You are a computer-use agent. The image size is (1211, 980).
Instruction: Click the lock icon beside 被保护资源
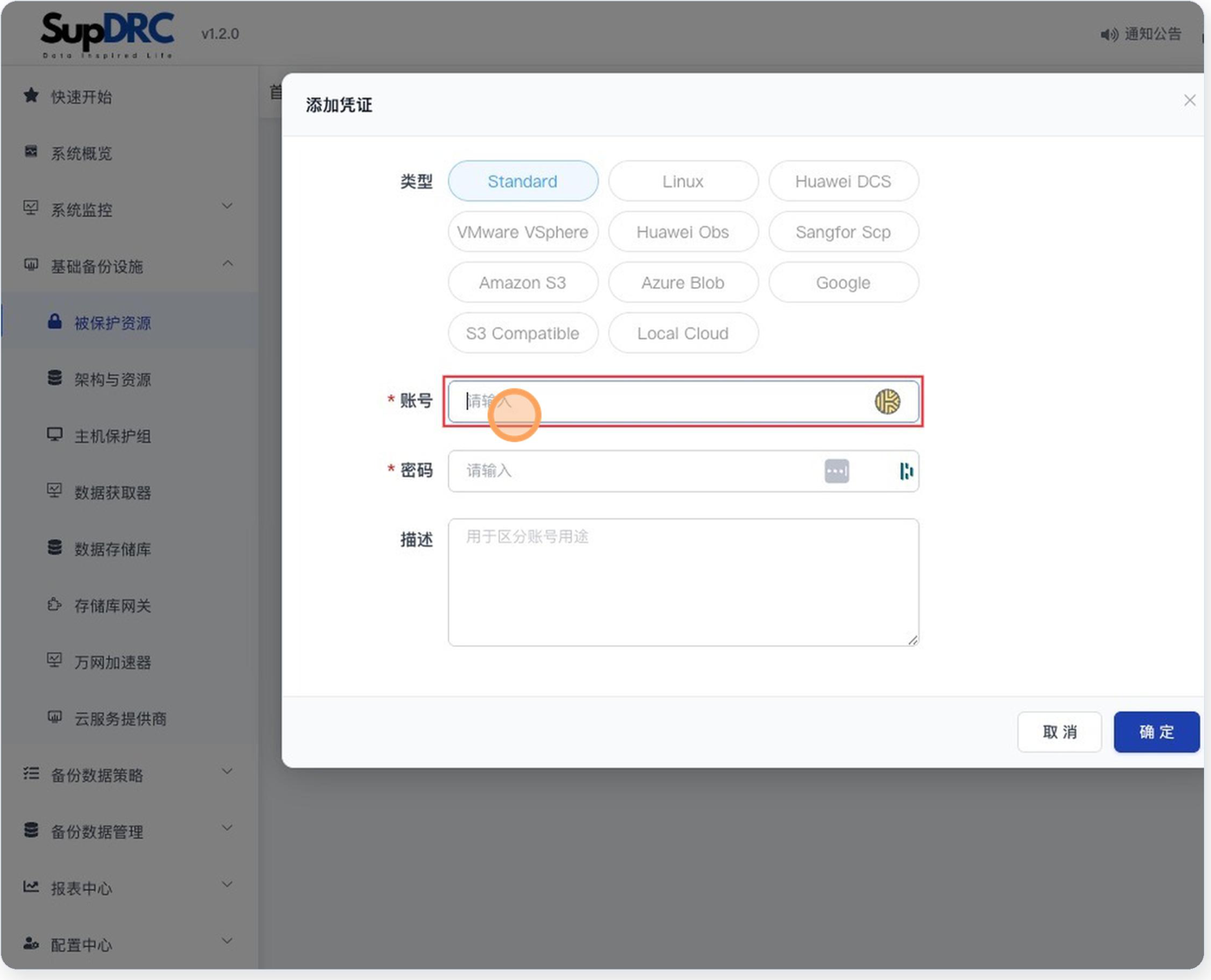point(54,321)
